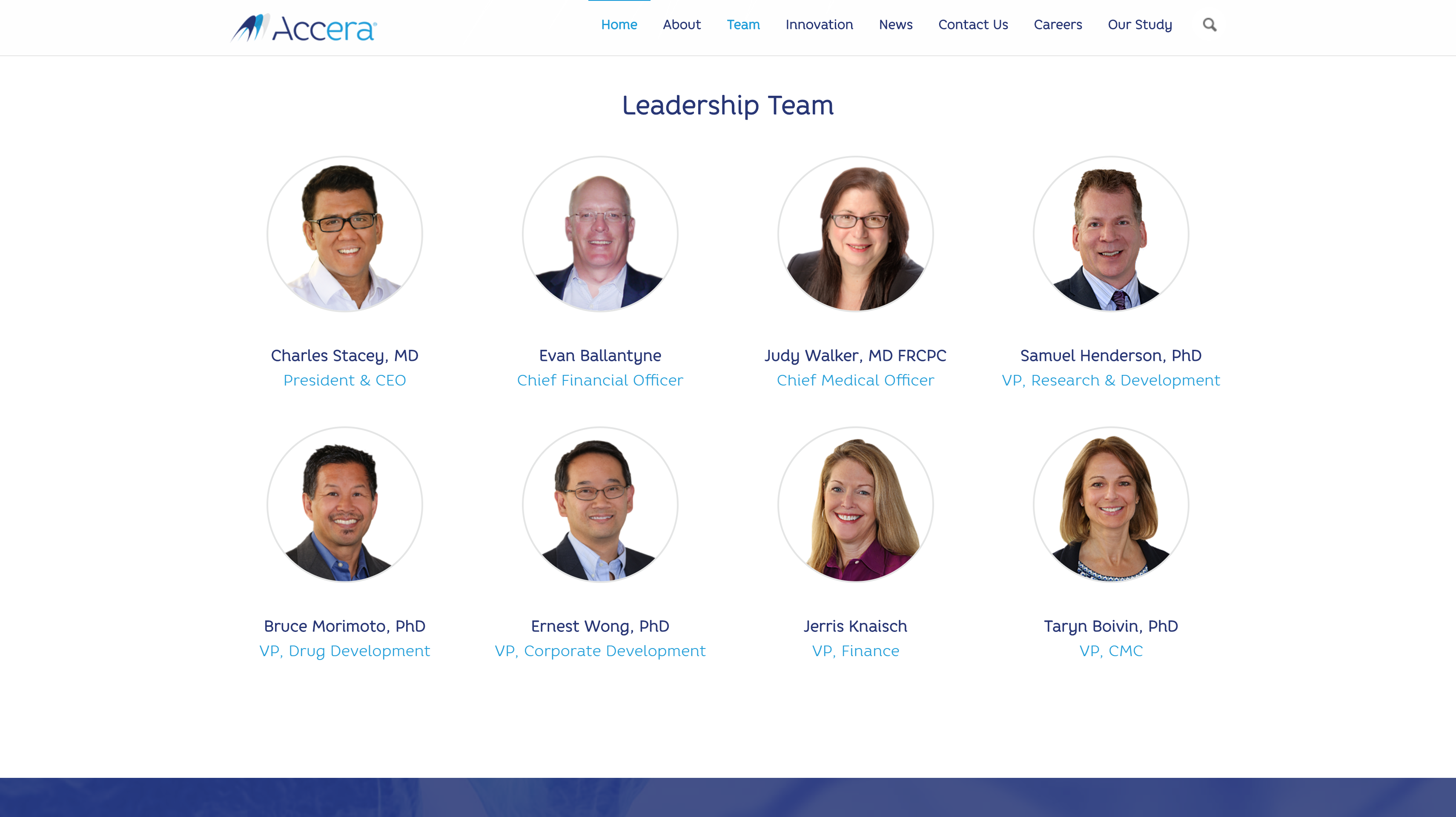Go to the About page
1456x817 pixels.
point(682,25)
